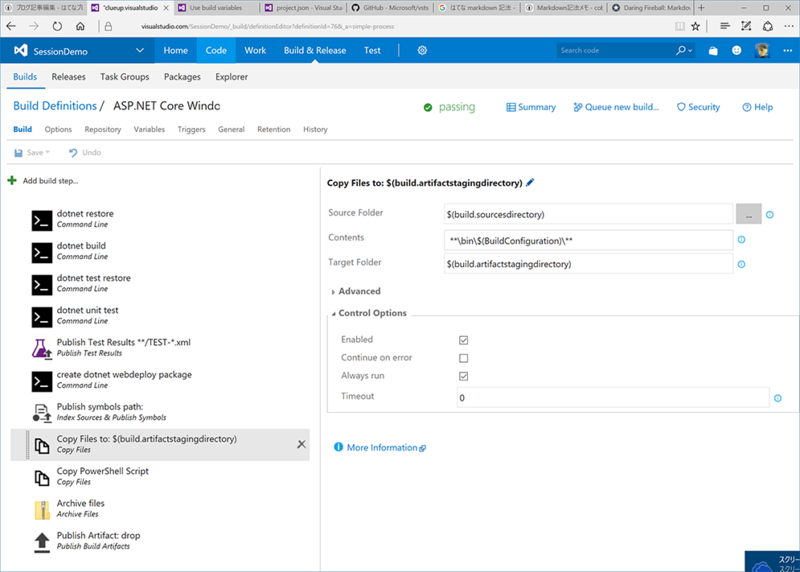Click the info icon next to Contents
Image resolution: width=800 pixels, height=572 pixels.
click(x=742, y=239)
